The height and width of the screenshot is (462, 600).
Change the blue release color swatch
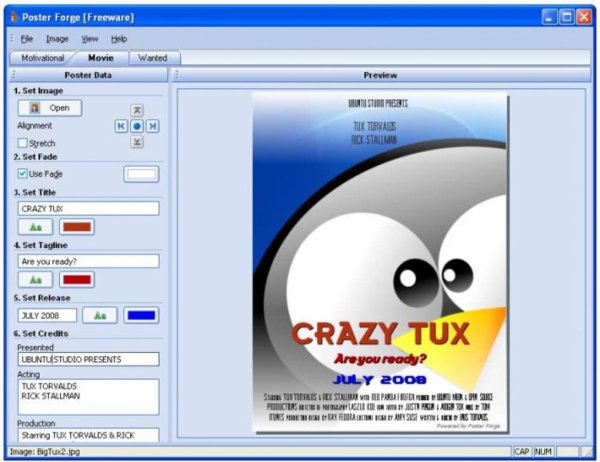[x=141, y=315]
